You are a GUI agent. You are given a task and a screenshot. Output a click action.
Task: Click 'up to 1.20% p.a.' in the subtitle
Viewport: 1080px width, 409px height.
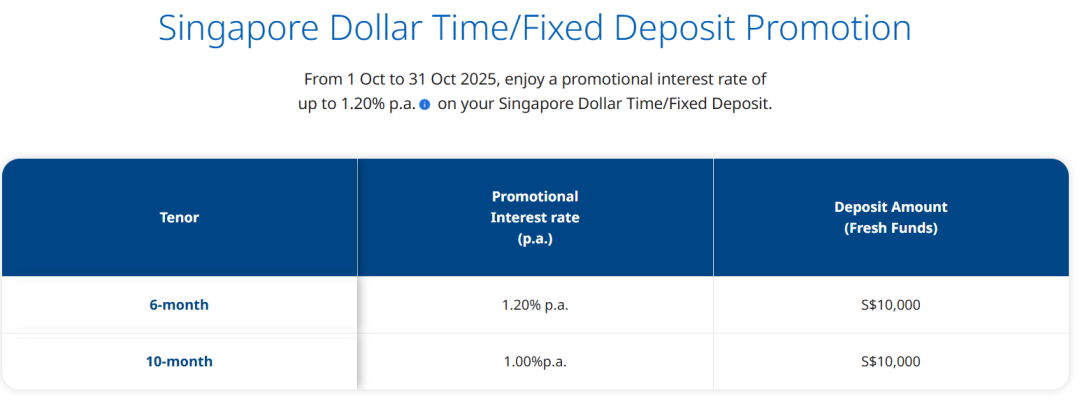(x=356, y=105)
